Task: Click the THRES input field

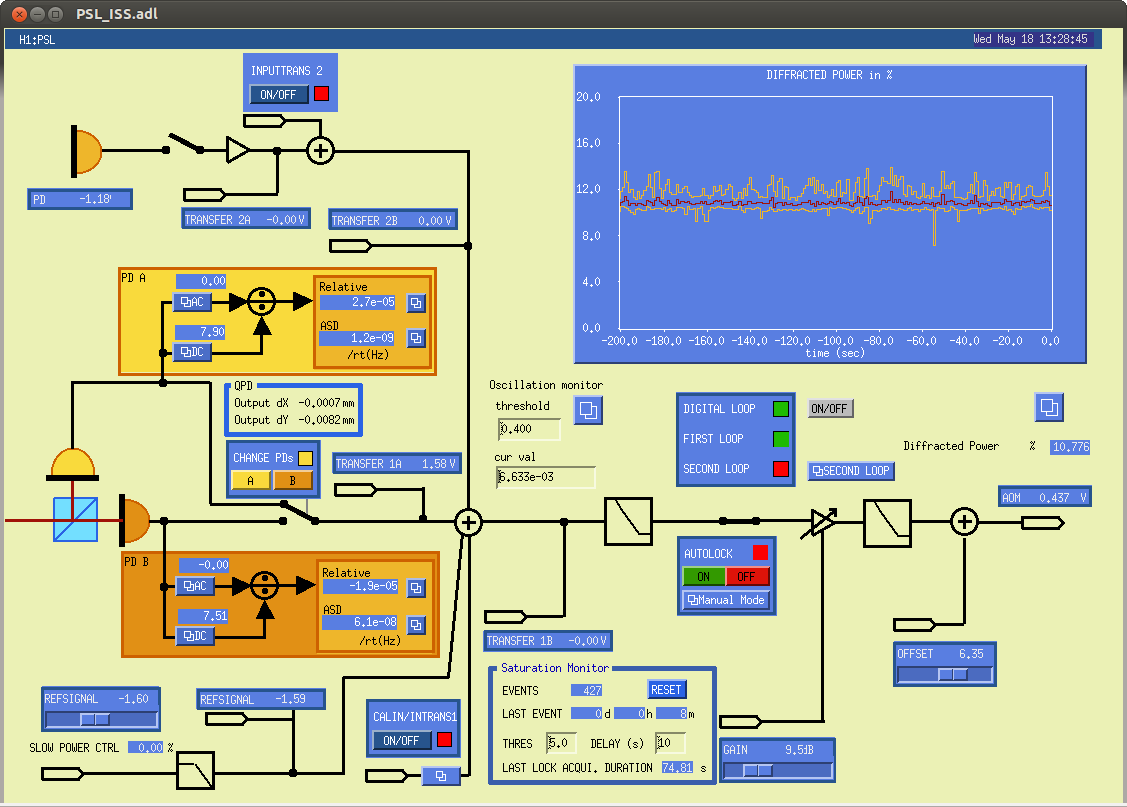Action: [561, 743]
